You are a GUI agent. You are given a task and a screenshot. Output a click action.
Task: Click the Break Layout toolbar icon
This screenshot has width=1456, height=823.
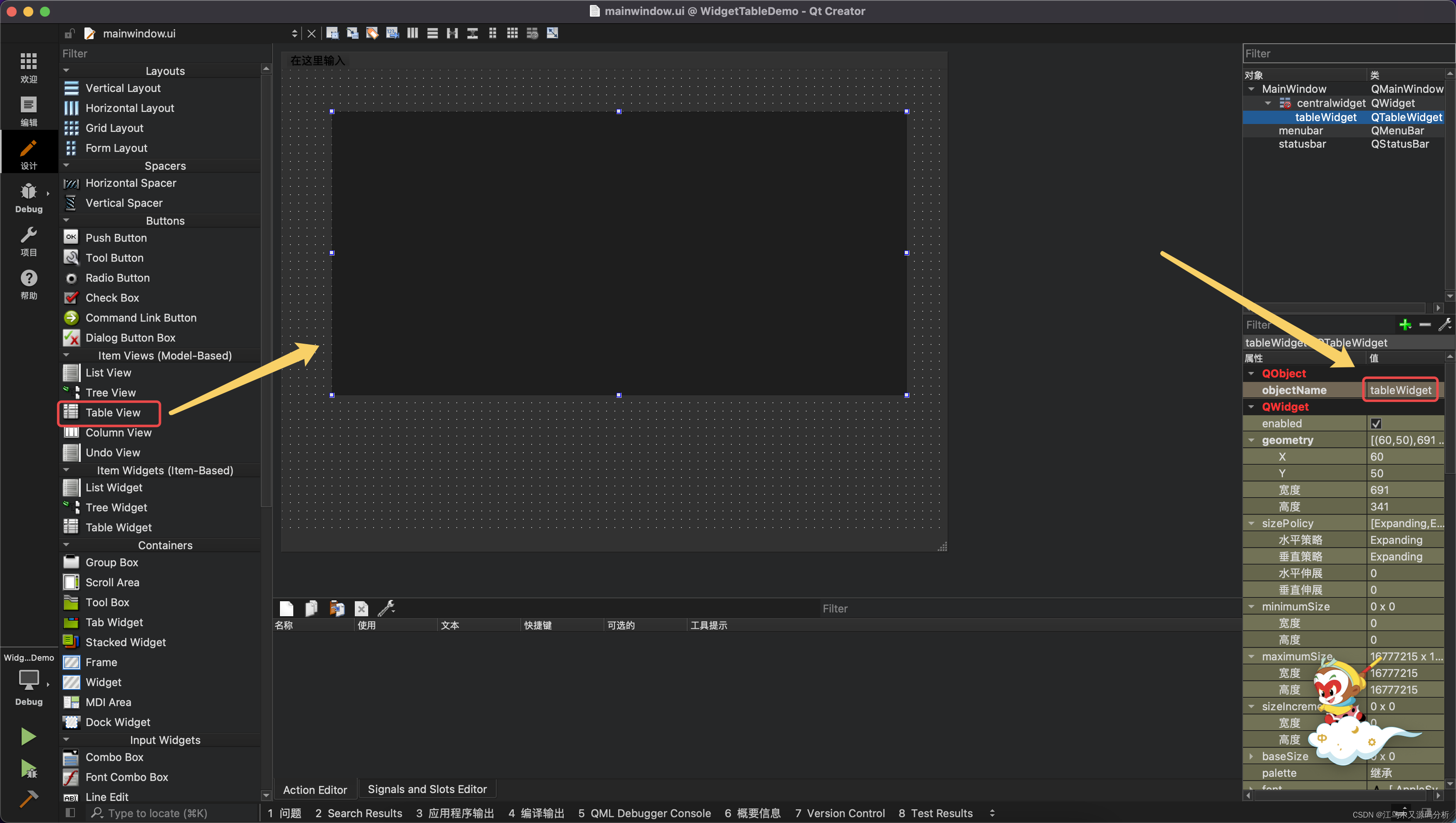coord(532,33)
